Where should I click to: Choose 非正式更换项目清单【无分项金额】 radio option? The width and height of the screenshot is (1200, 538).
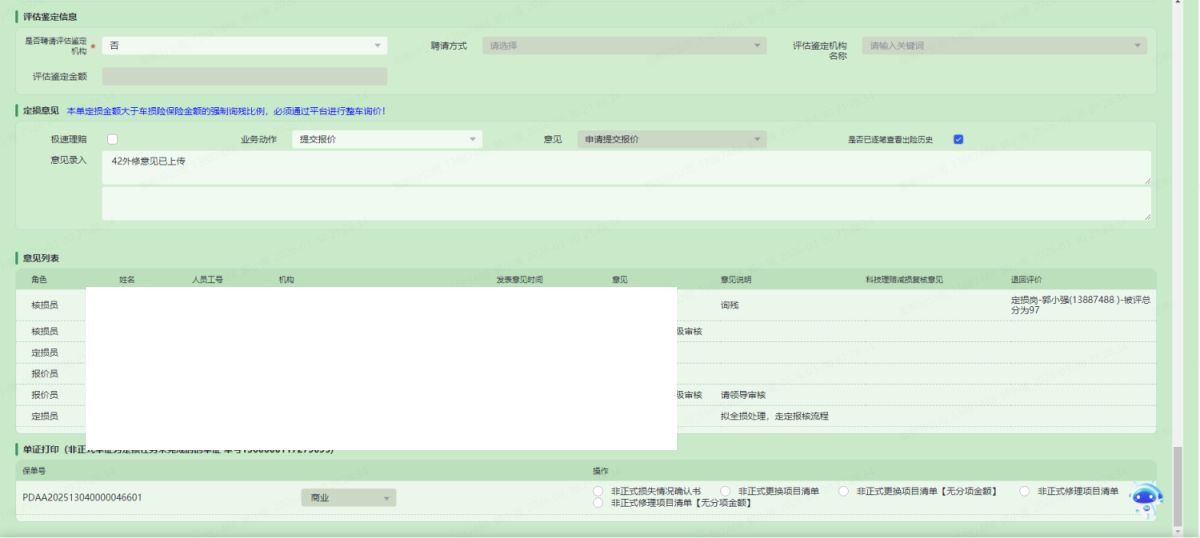pos(844,491)
